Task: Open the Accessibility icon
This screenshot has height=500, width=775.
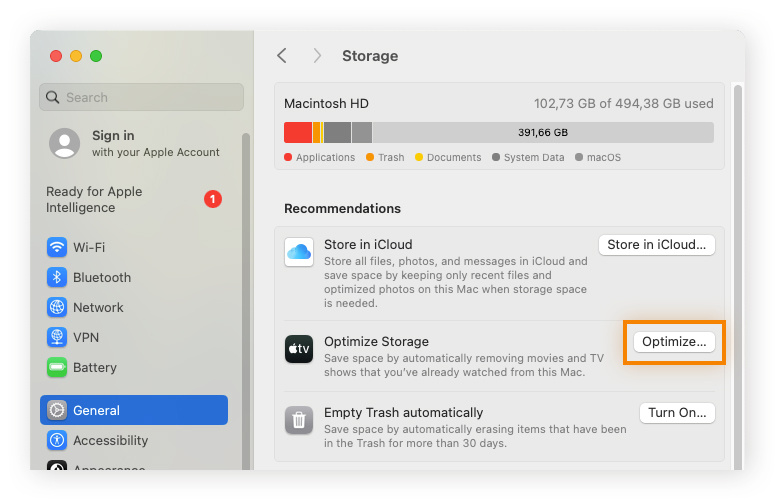Action: coord(57,440)
